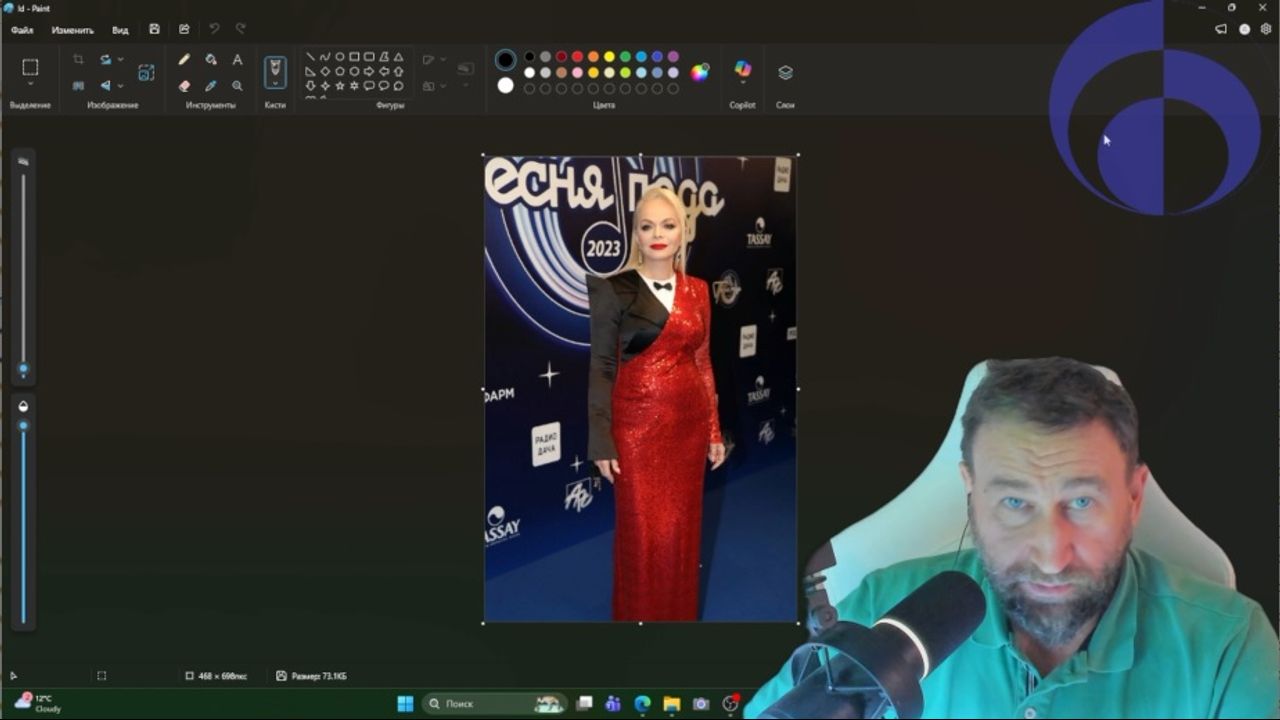
Task: Select the Pencil tool
Action: pyautogui.click(x=184, y=60)
